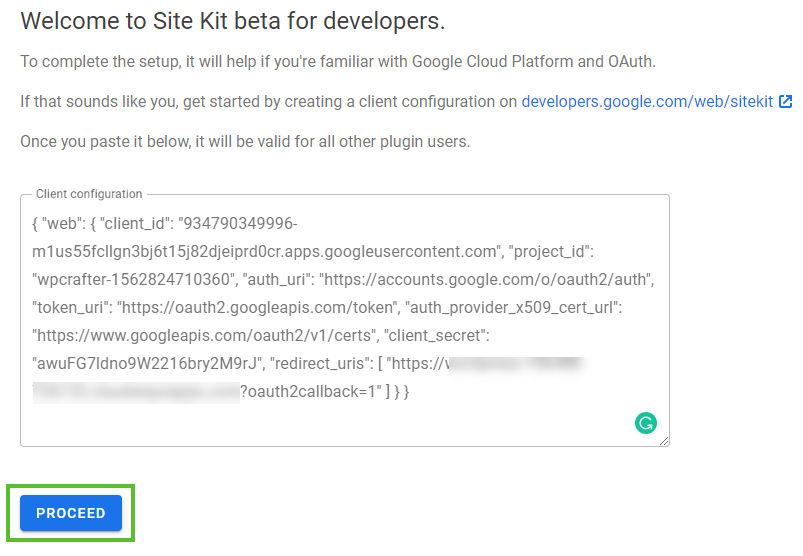Click the "project_id" text in the configuration
The image size is (803, 556).
pyautogui.click(x=547, y=251)
